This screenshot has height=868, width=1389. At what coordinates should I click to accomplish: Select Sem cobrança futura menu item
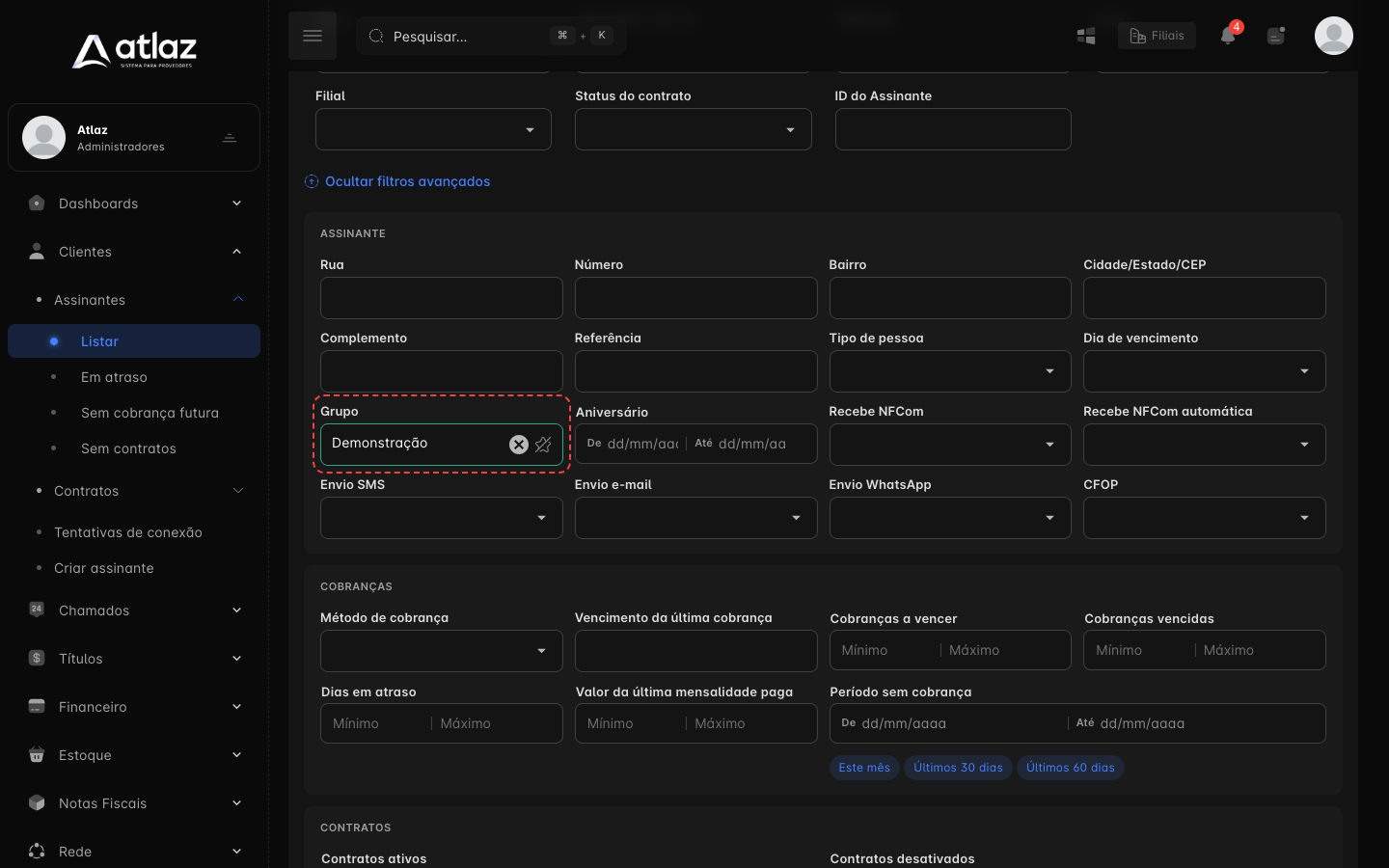click(150, 413)
